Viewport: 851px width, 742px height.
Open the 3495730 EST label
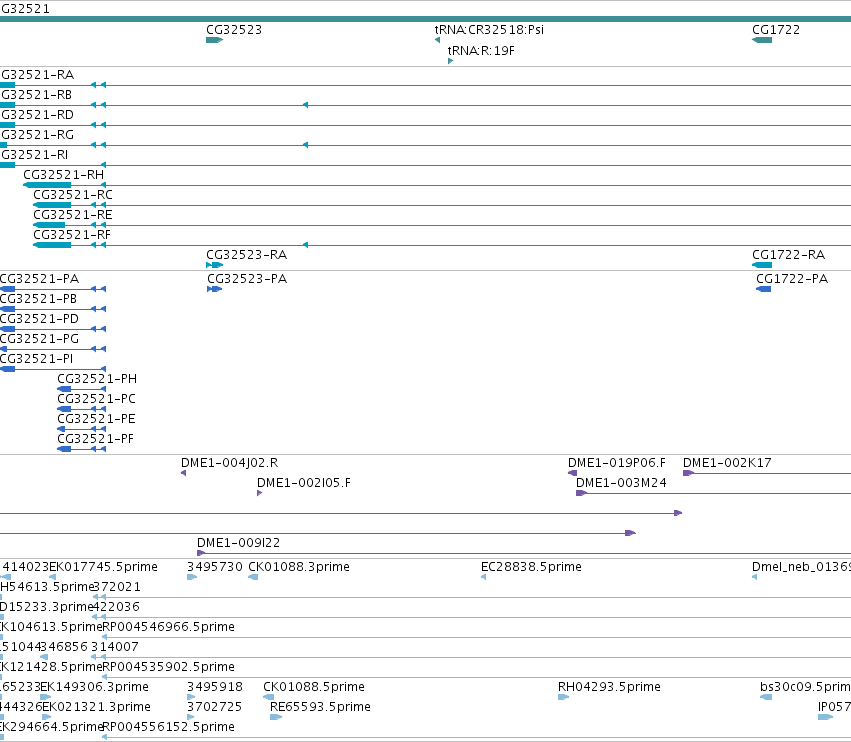pyautogui.click(x=215, y=567)
